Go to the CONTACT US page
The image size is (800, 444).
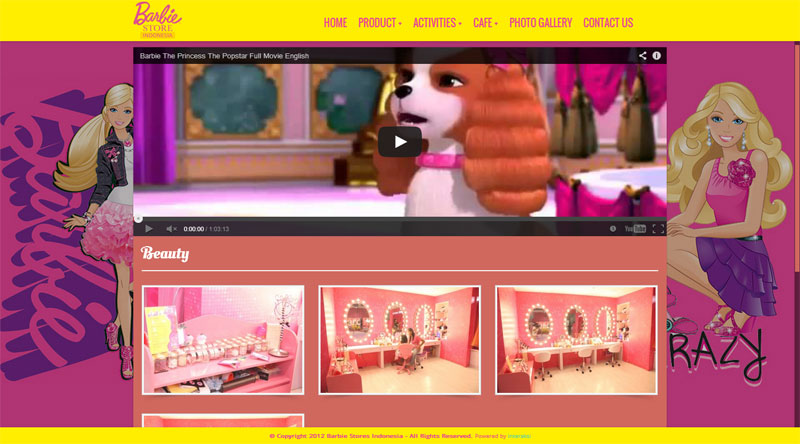click(608, 23)
